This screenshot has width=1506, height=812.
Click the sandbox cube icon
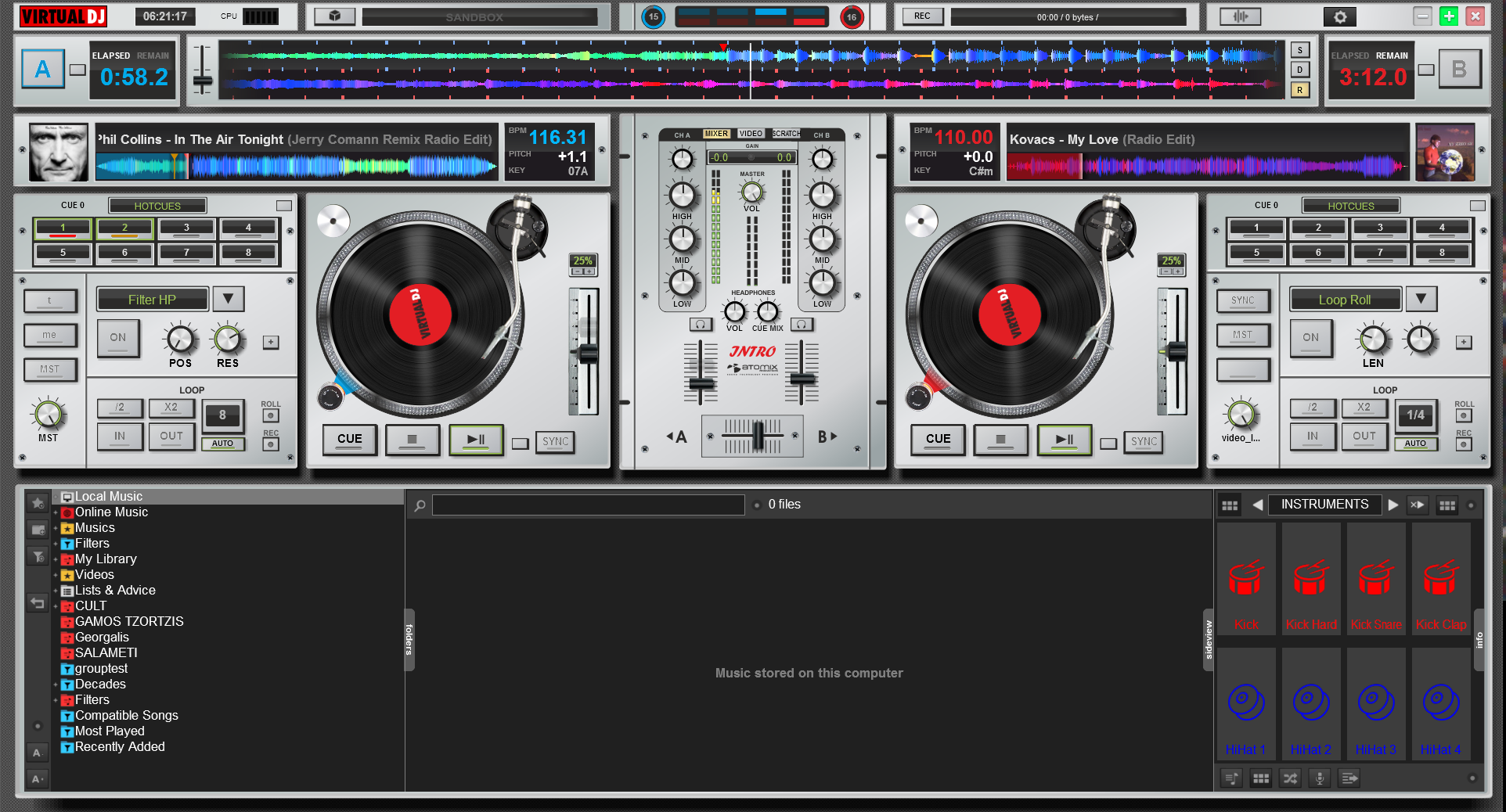334,16
